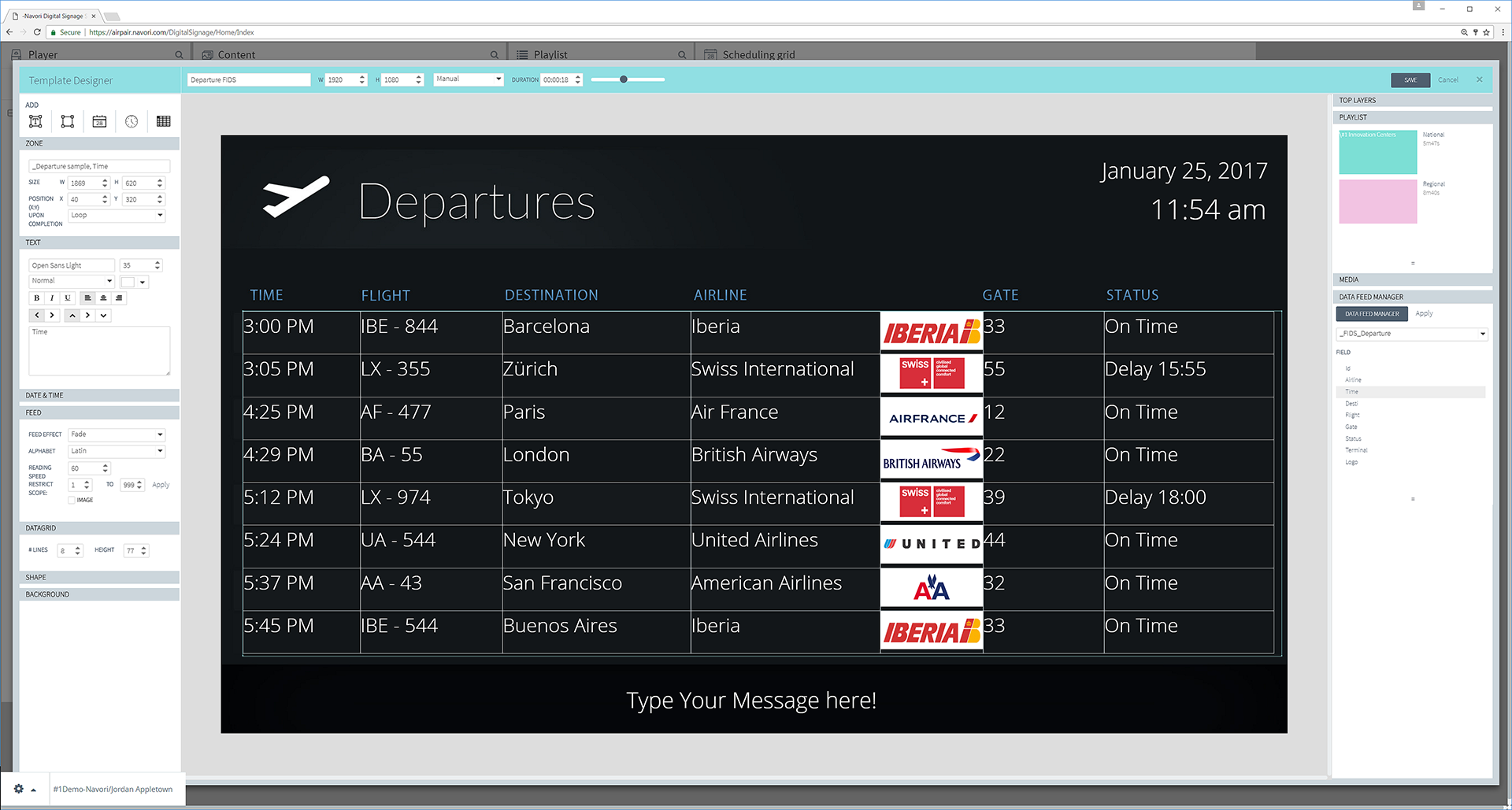Click Cancel in the Template Designer

pos(1448,80)
